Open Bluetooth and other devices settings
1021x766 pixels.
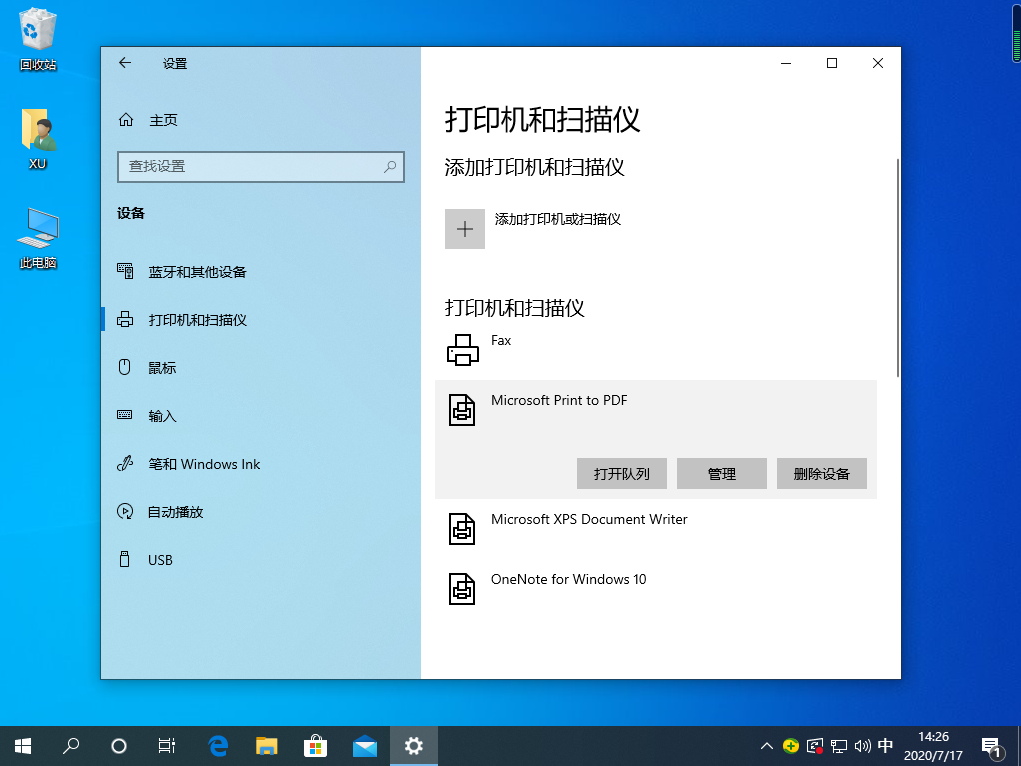click(x=197, y=272)
